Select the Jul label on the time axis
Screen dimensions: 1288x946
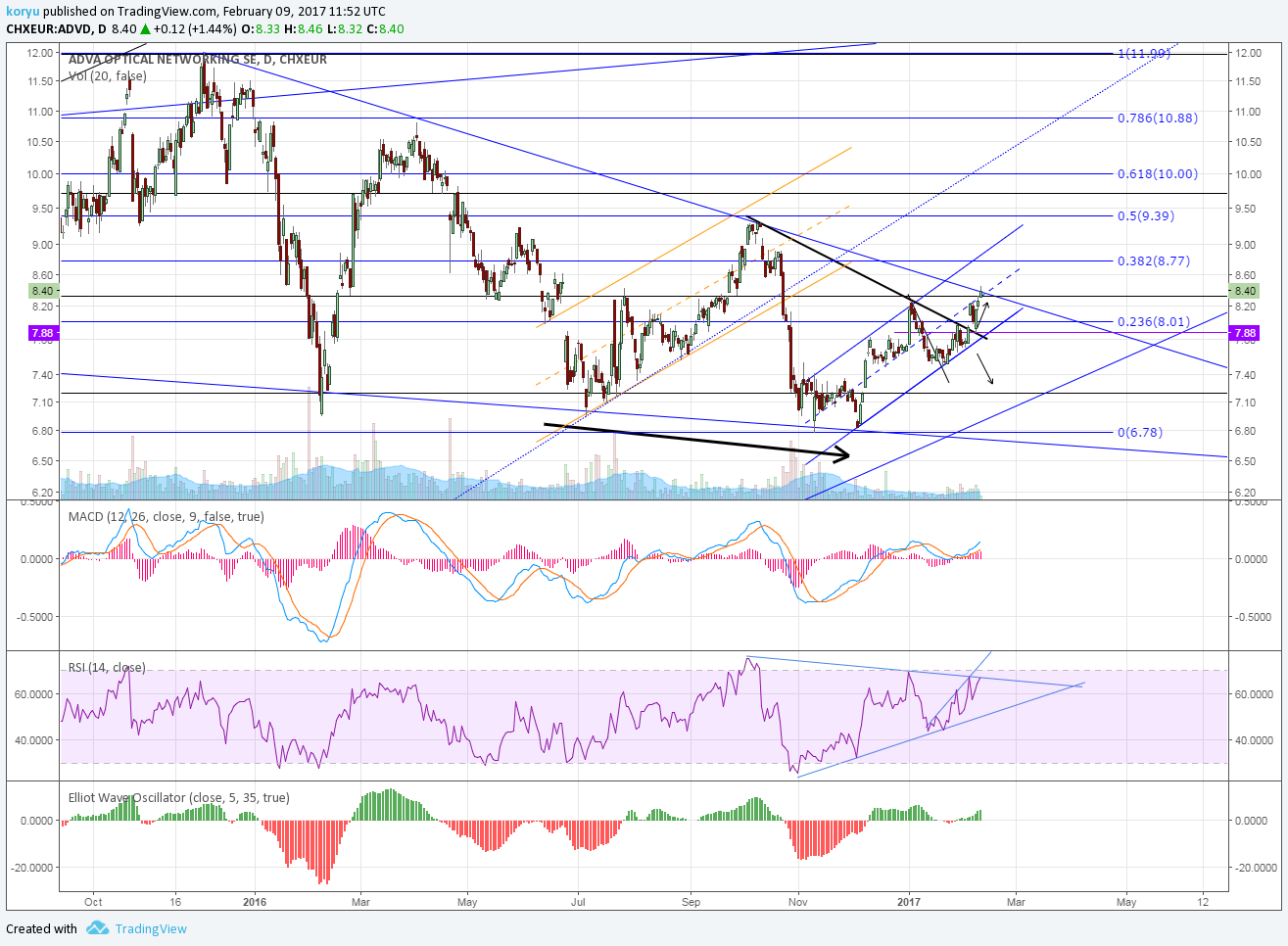pos(578,902)
